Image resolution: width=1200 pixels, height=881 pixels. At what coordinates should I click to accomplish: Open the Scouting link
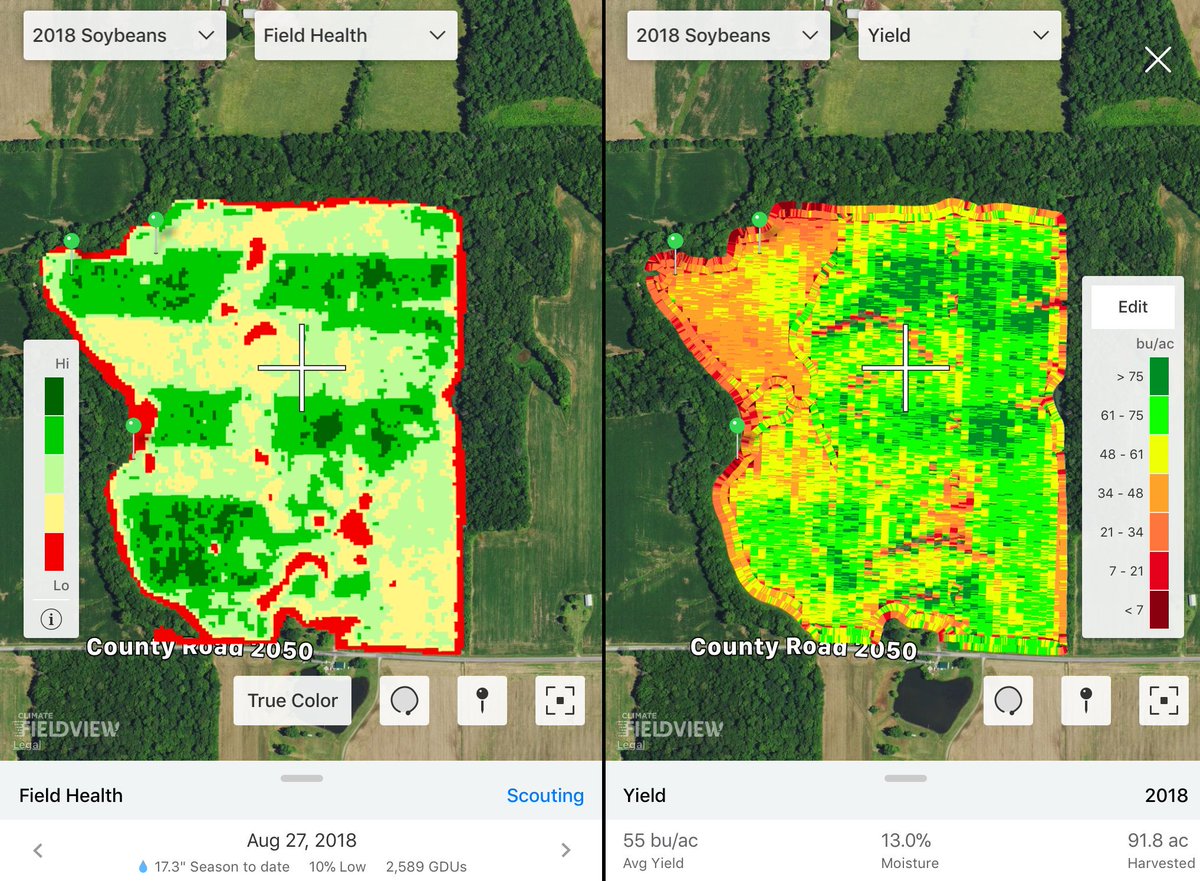(545, 795)
